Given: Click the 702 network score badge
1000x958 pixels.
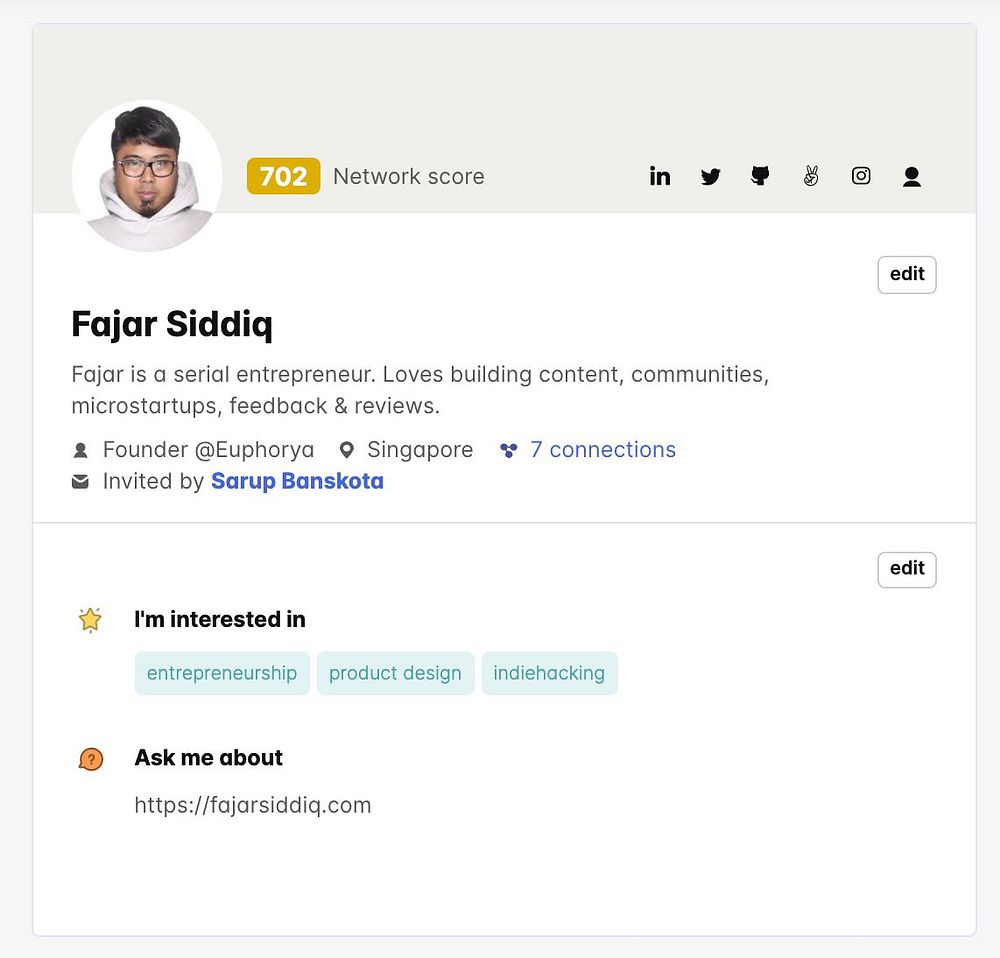Looking at the screenshot, I should tap(283, 176).
